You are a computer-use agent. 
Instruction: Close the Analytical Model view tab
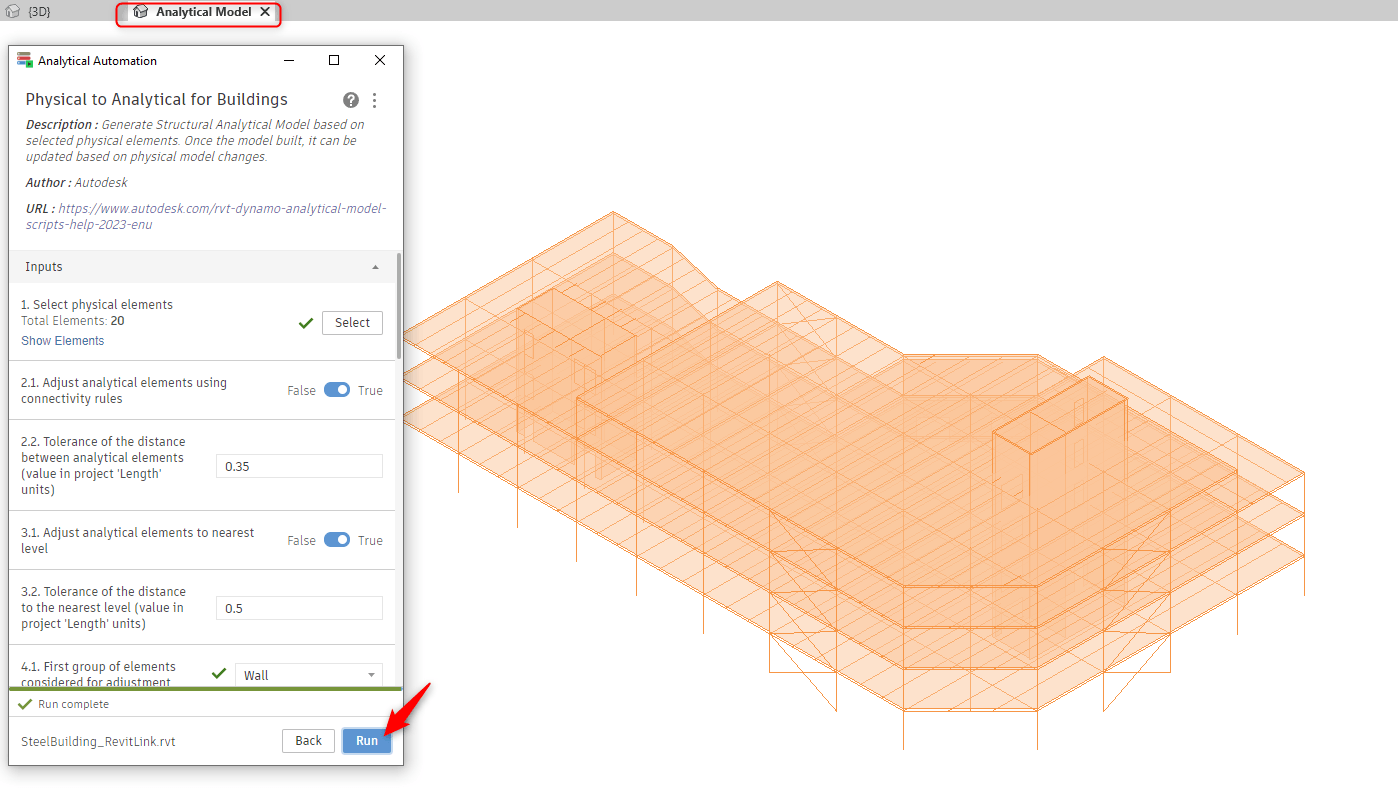point(265,12)
